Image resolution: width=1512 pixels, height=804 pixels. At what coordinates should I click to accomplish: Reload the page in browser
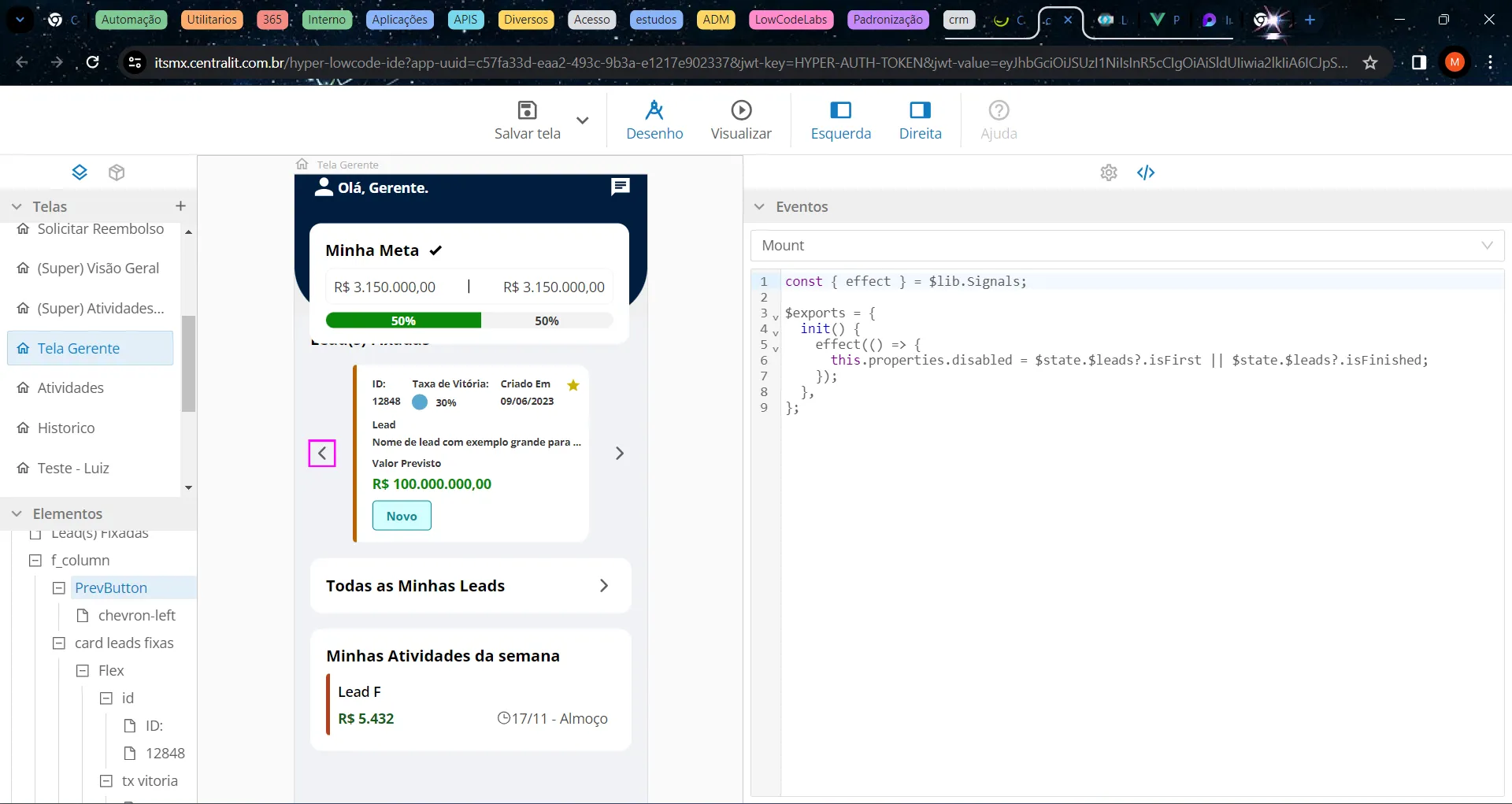click(x=92, y=62)
